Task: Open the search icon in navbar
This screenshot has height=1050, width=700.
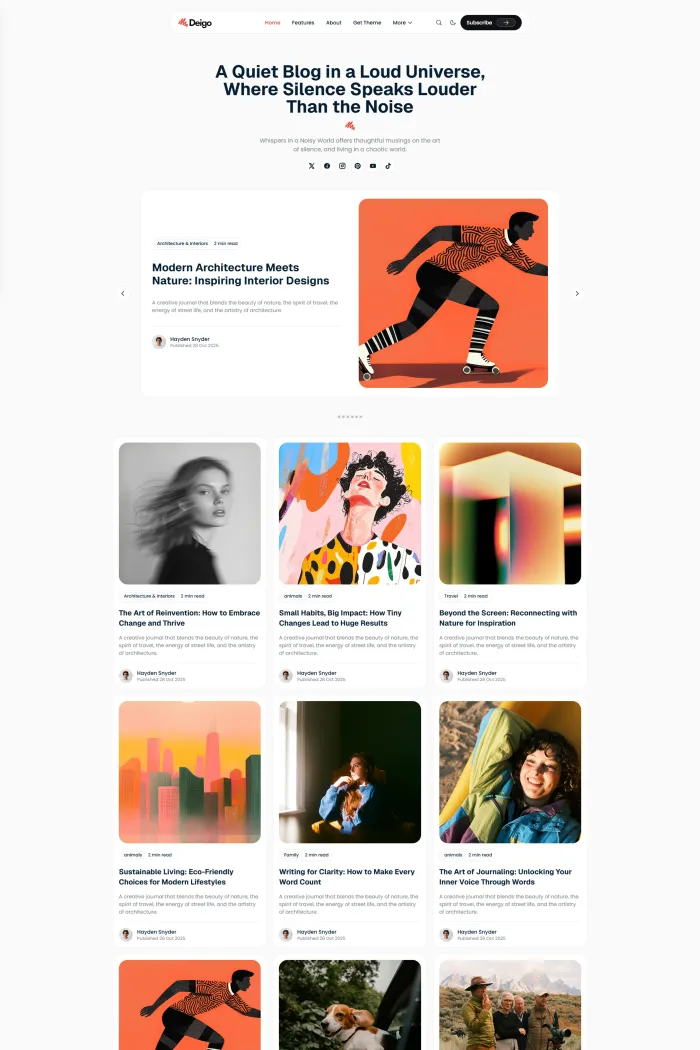Action: coord(439,23)
